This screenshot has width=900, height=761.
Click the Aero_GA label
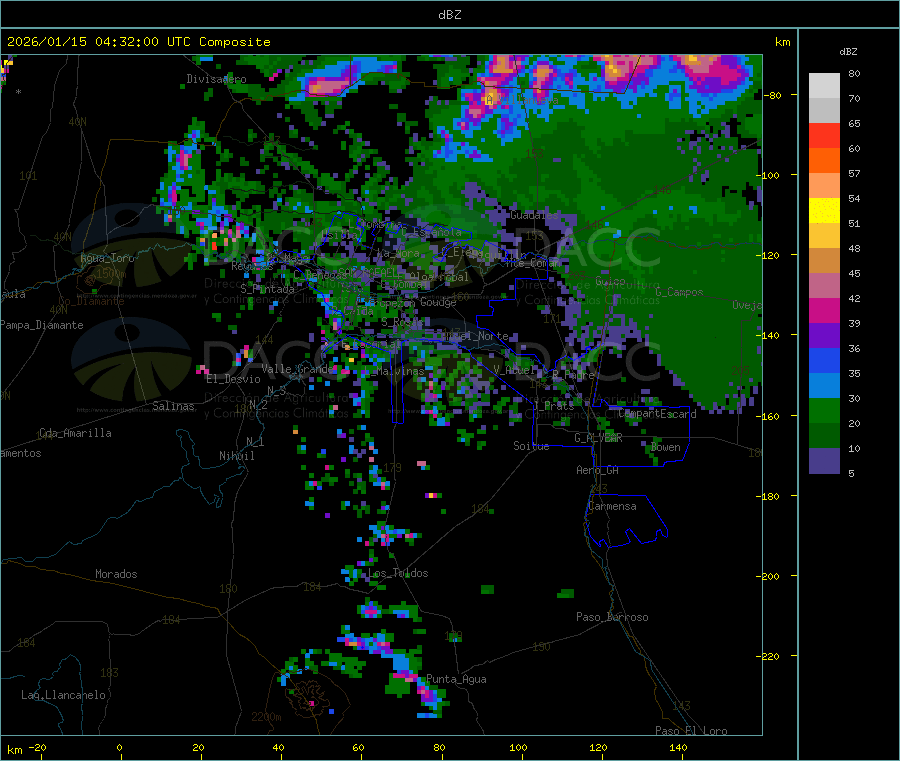(598, 470)
